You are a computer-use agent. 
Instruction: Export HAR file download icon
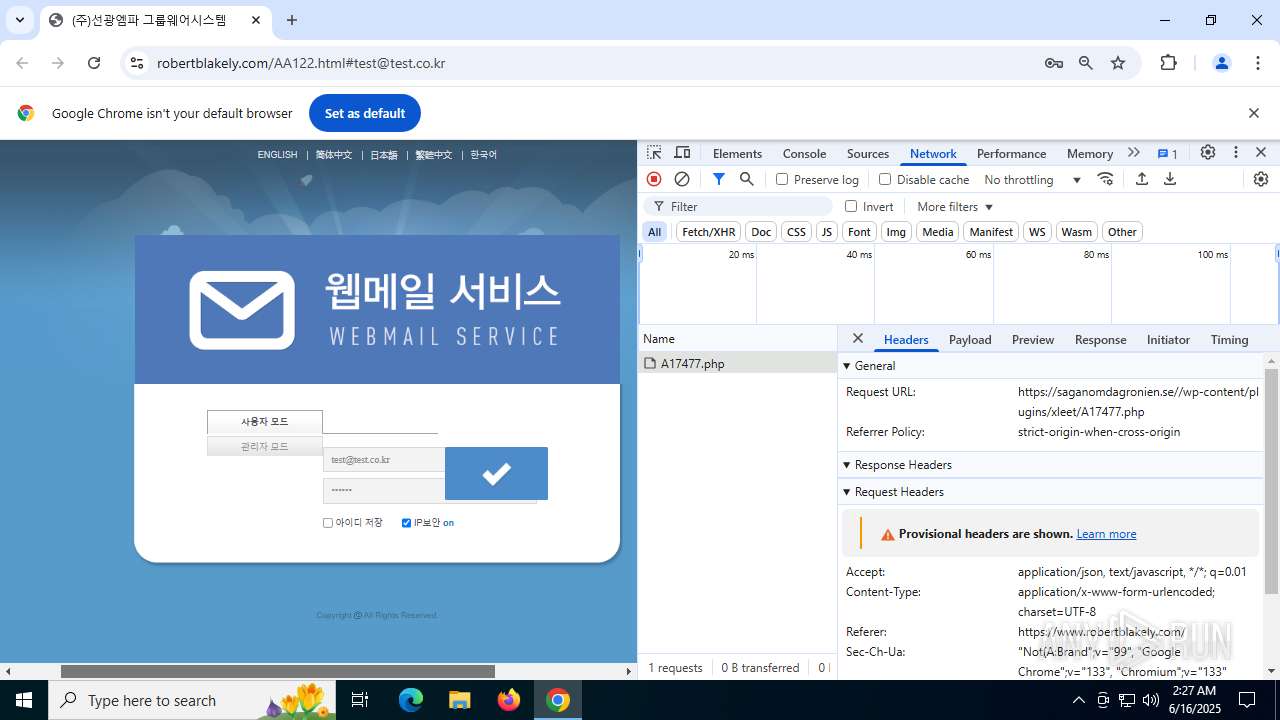coord(1169,179)
